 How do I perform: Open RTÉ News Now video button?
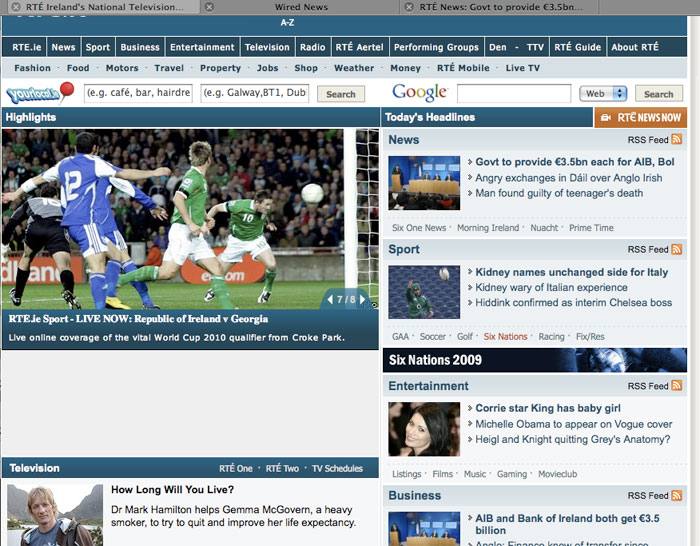click(641, 118)
